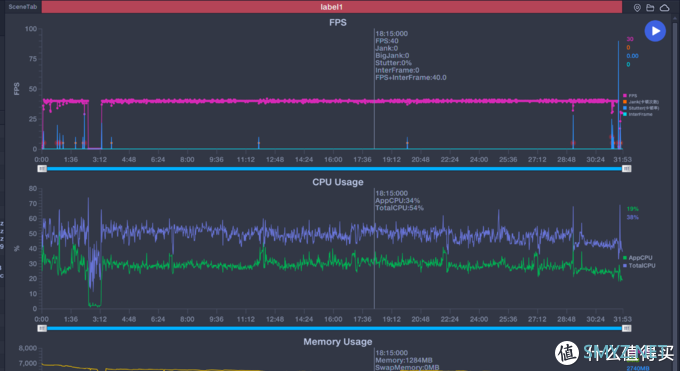Screen dimensions: 680x371
Task: Click right handle of FPS chart range slider
Action: click(x=626, y=168)
